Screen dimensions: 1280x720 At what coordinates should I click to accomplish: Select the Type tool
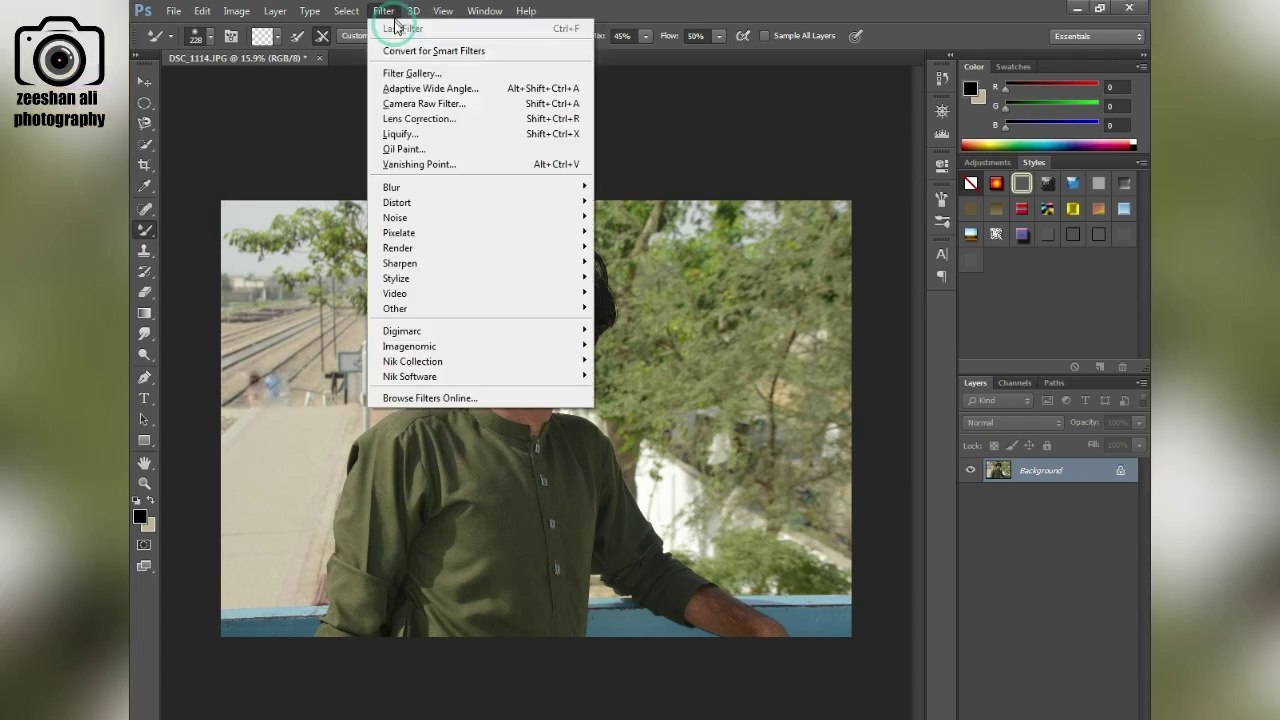pyautogui.click(x=144, y=398)
